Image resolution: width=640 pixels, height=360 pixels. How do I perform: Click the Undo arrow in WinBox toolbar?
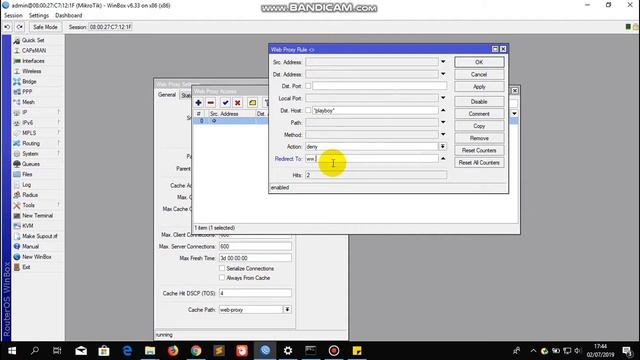pyautogui.click(x=7, y=27)
